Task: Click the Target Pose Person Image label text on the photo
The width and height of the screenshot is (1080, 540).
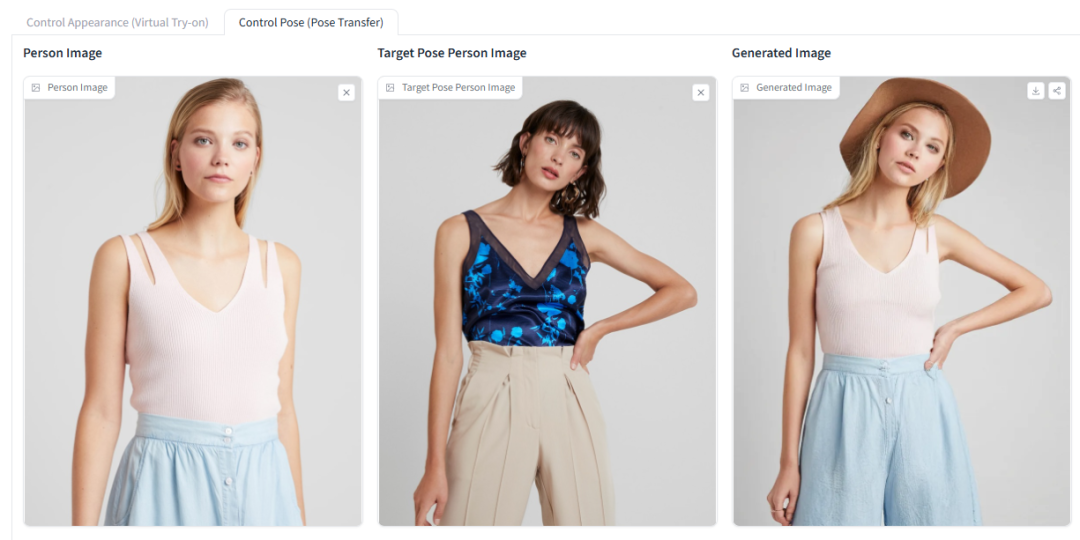Action: (x=458, y=88)
